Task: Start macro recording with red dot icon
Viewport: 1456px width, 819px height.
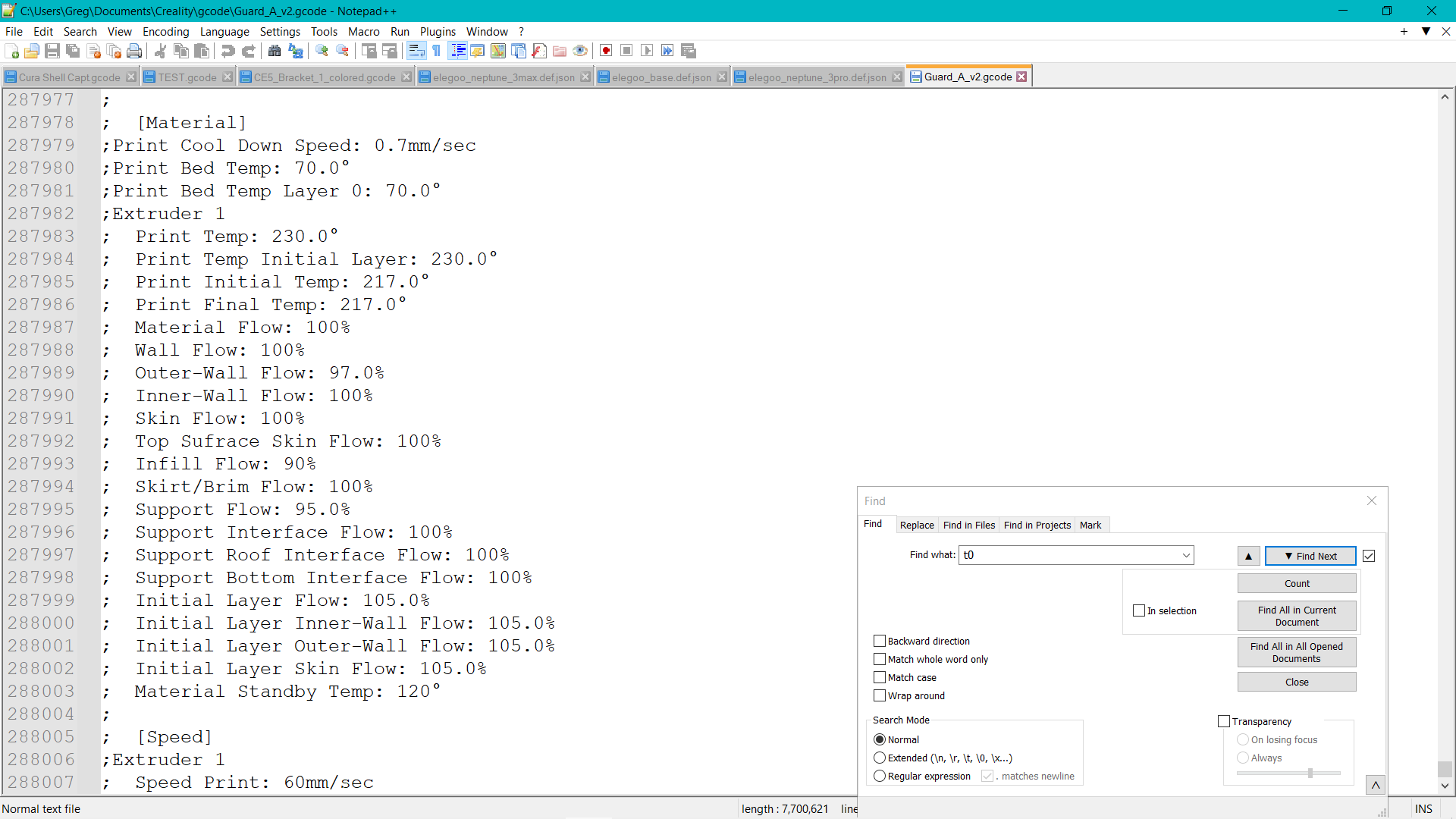Action: tap(606, 51)
